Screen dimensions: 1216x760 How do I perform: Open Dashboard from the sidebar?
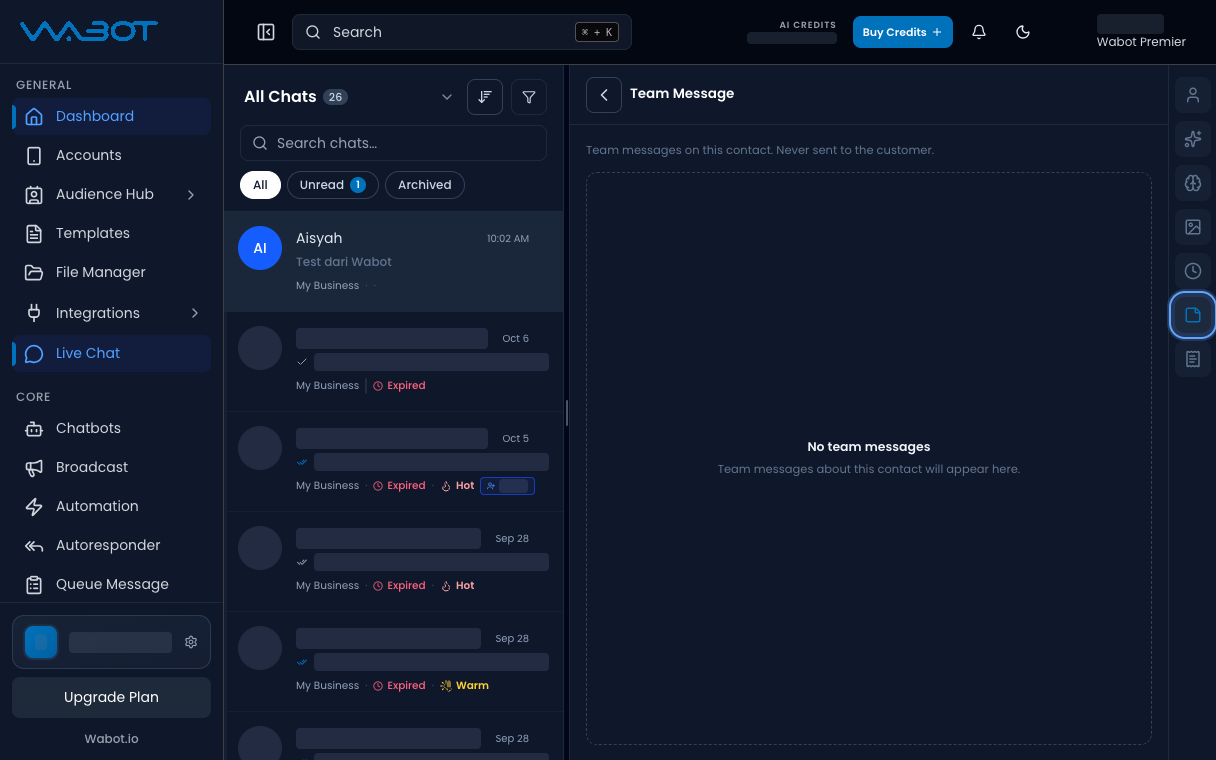pos(111,116)
